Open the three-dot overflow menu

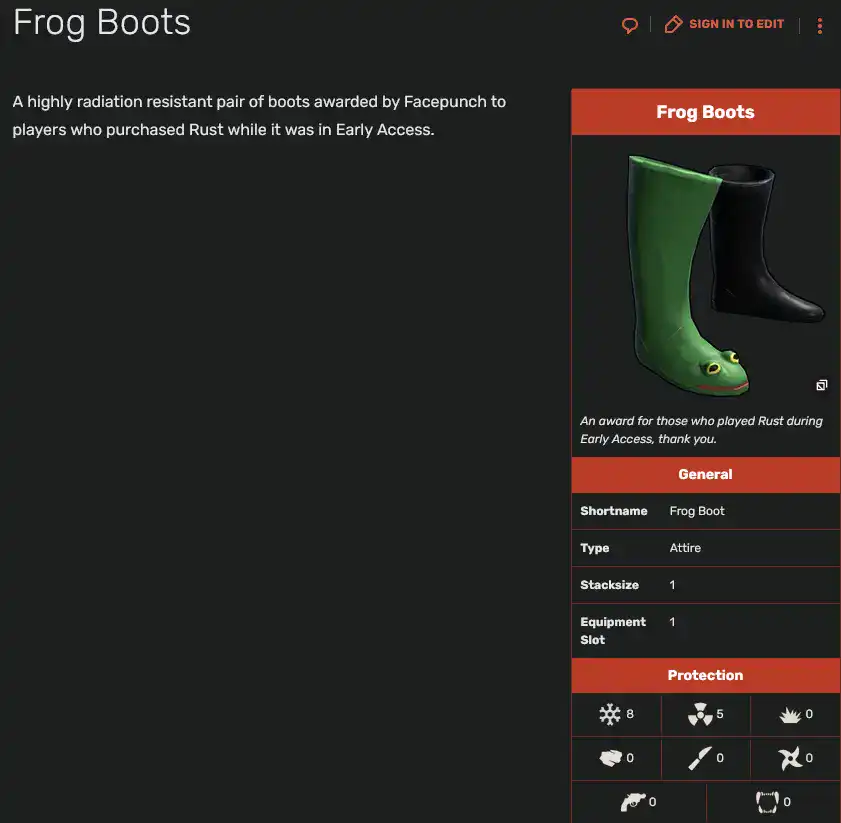[820, 24]
